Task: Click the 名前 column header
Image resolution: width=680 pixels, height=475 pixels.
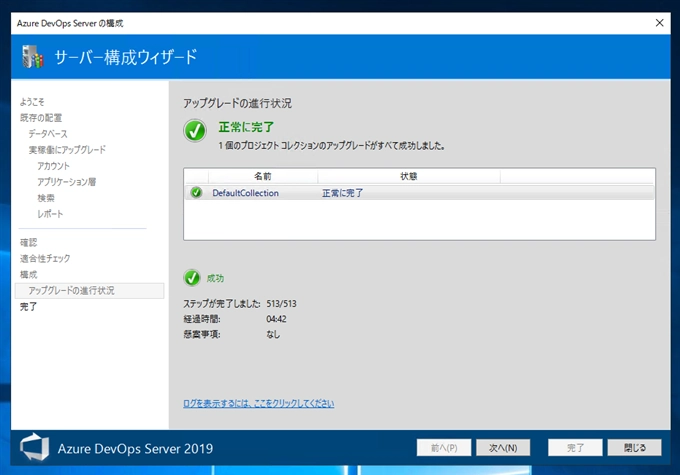Action: [x=263, y=176]
